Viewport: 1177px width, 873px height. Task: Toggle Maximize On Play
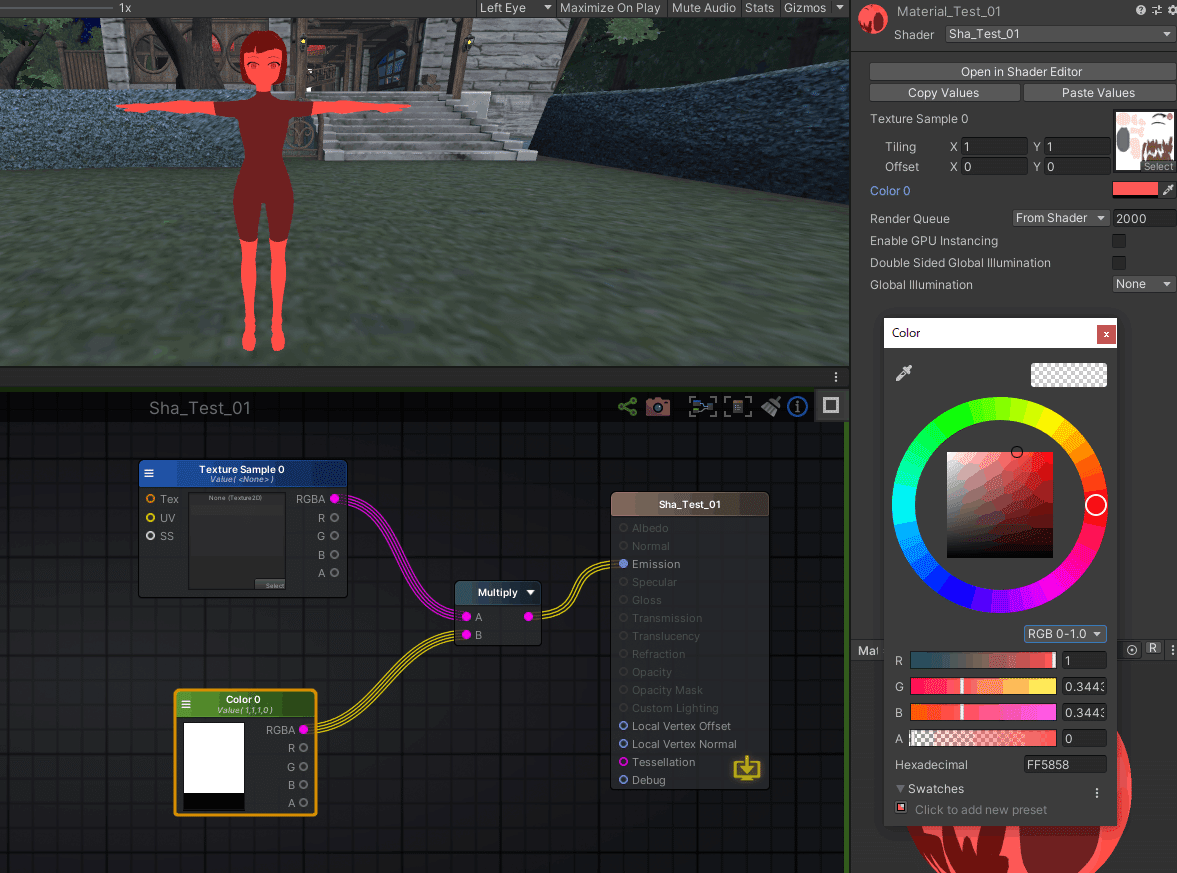(610, 8)
